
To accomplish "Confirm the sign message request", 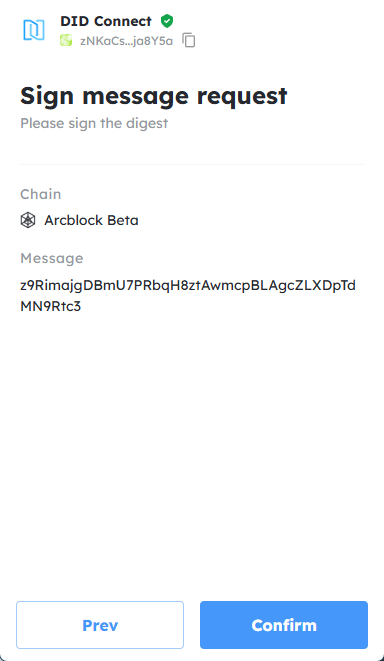I will [284, 625].
